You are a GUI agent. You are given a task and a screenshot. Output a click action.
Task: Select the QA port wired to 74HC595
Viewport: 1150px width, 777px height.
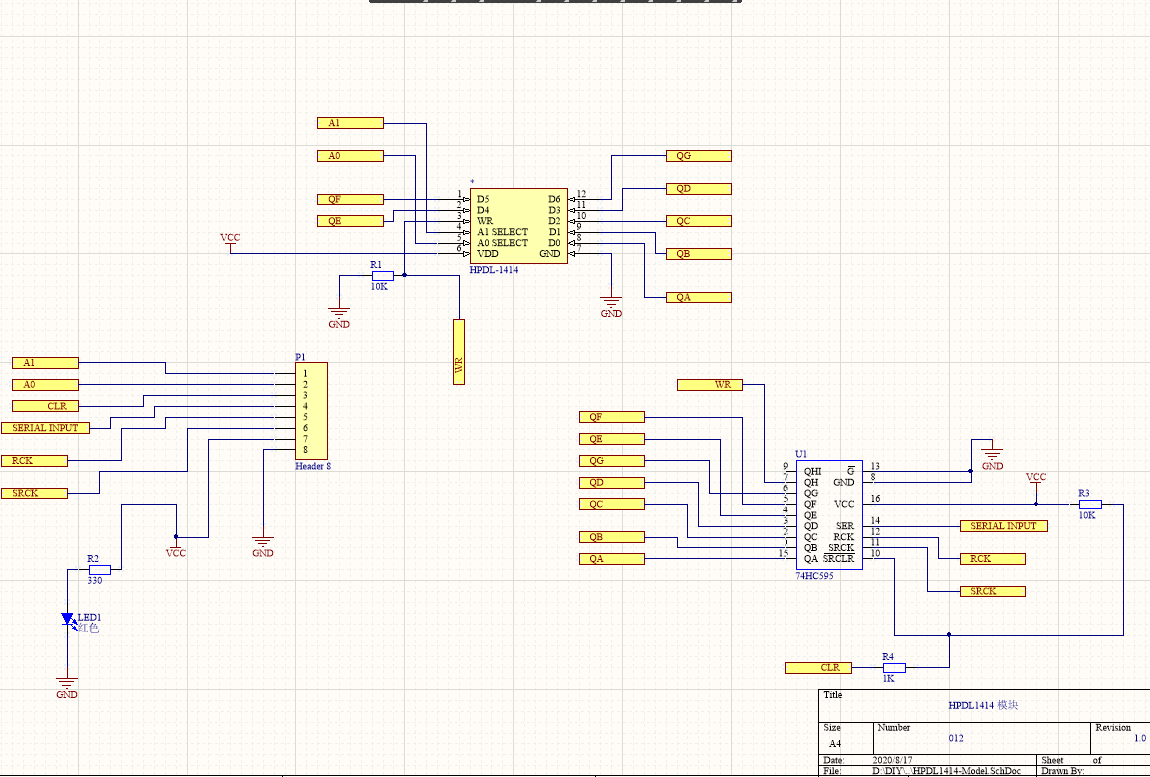612,558
